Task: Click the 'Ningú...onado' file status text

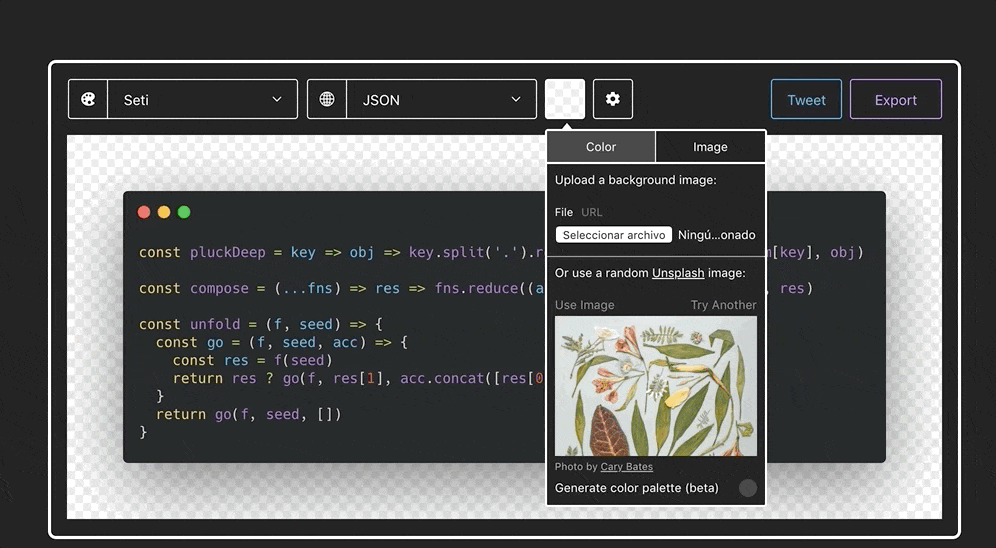Action: [x=717, y=235]
